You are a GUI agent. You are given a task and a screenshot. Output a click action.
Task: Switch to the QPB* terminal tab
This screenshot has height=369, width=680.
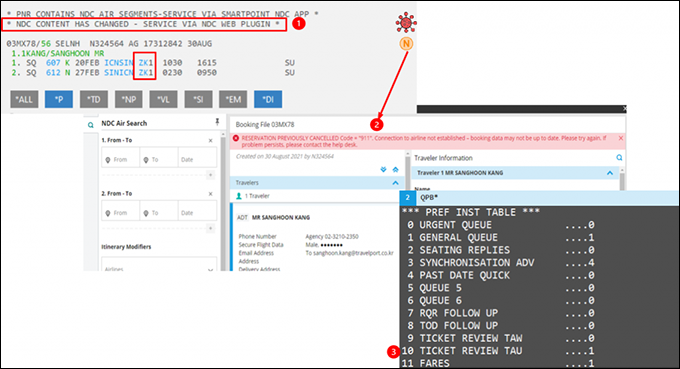click(x=429, y=198)
